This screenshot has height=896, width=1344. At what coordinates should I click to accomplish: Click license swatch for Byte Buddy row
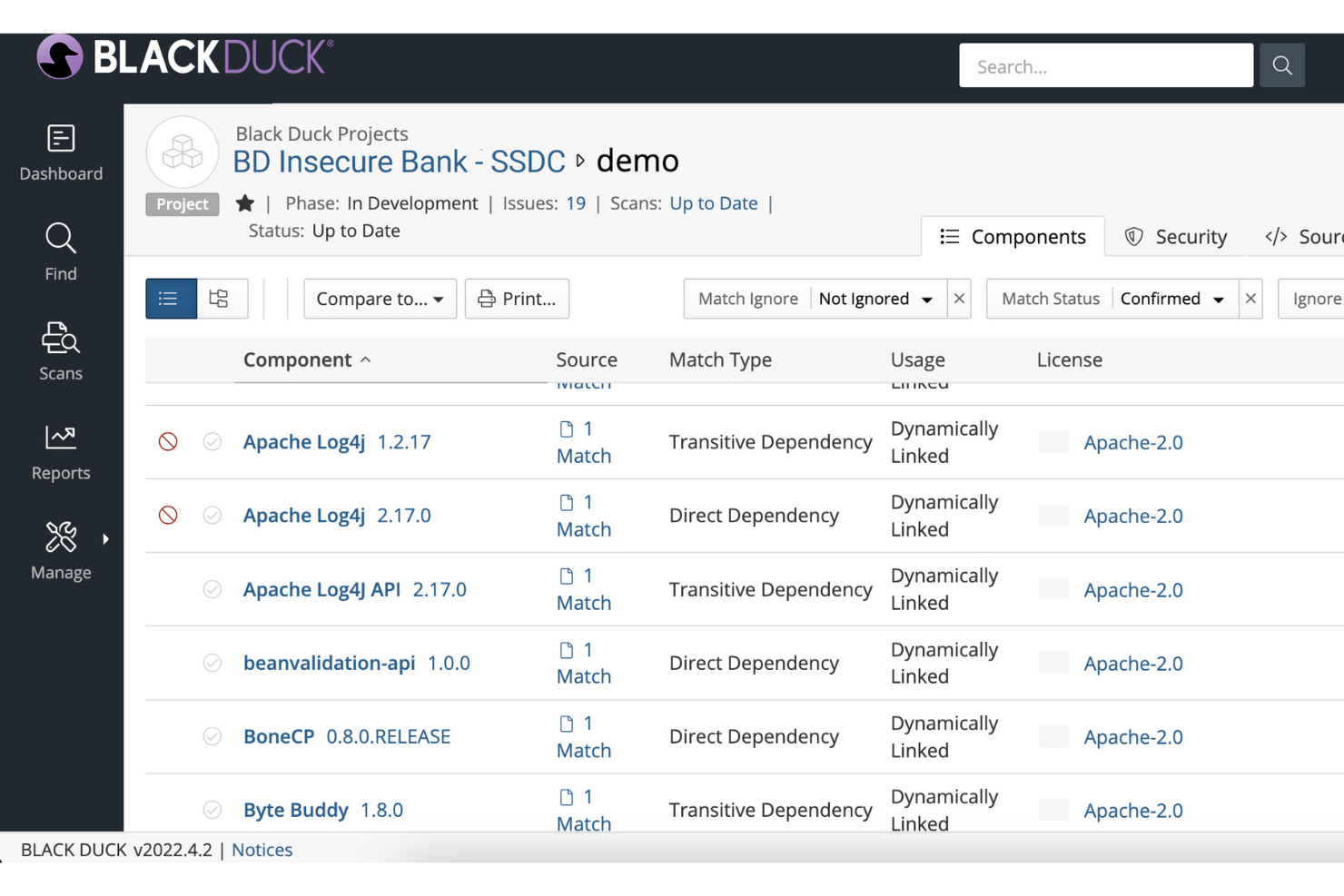click(1053, 810)
